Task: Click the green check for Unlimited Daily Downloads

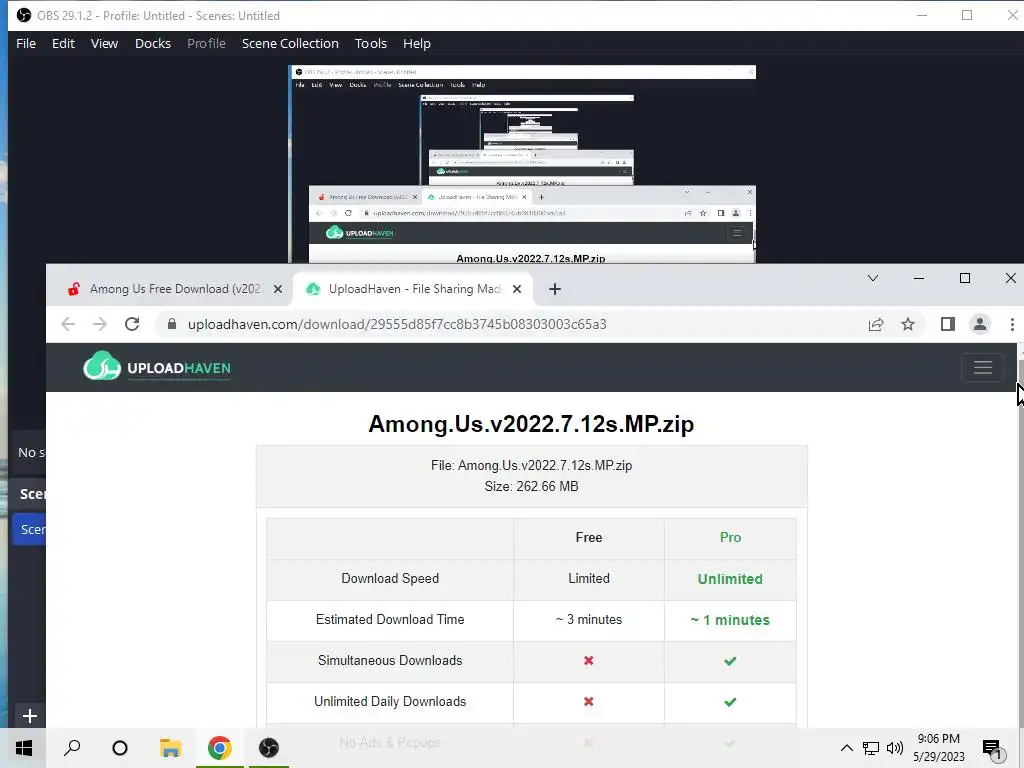Action: click(x=730, y=702)
